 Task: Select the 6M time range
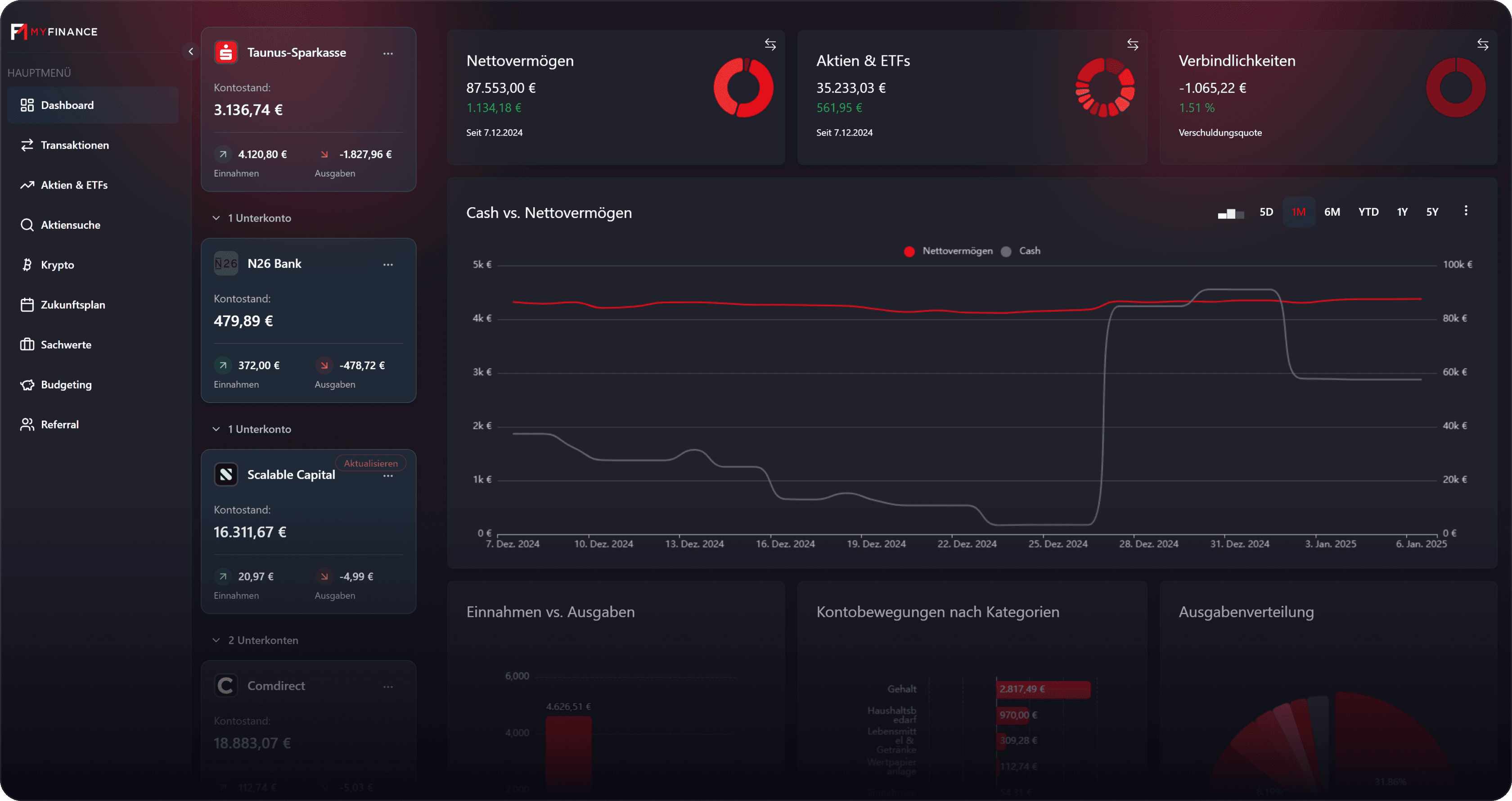(x=1332, y=212)
